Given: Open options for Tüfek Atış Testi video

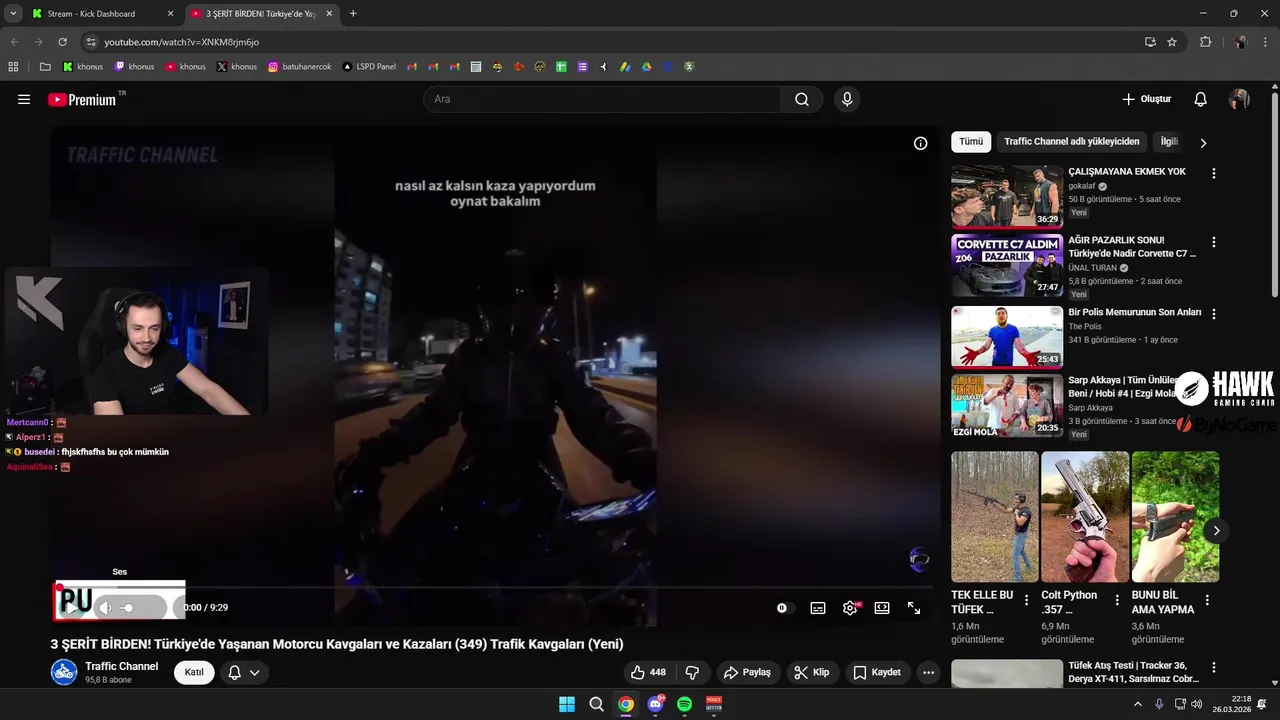Looking at the screenshot, I should [x=1214, y=667].
